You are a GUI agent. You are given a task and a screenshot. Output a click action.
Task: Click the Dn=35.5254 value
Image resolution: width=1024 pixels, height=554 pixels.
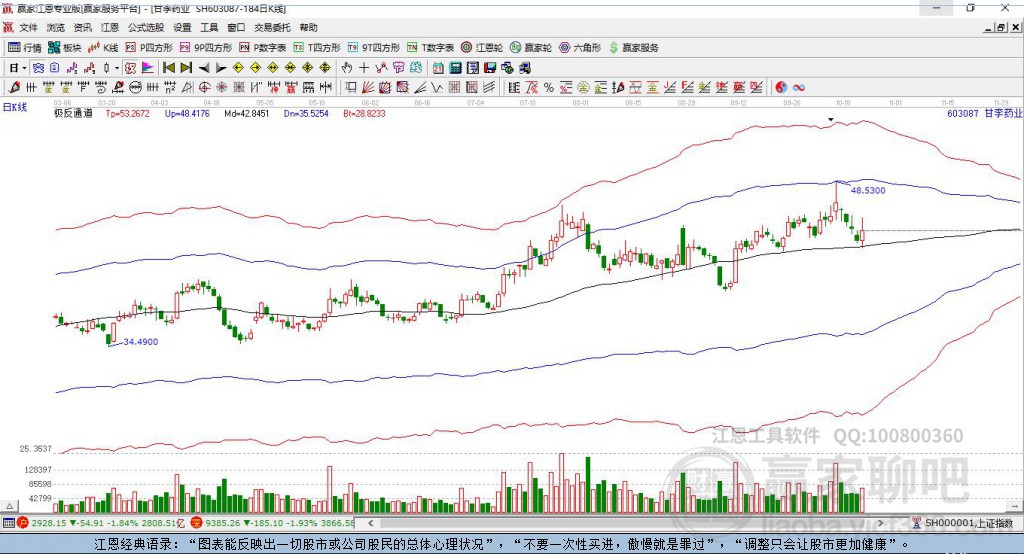(306, 113)
